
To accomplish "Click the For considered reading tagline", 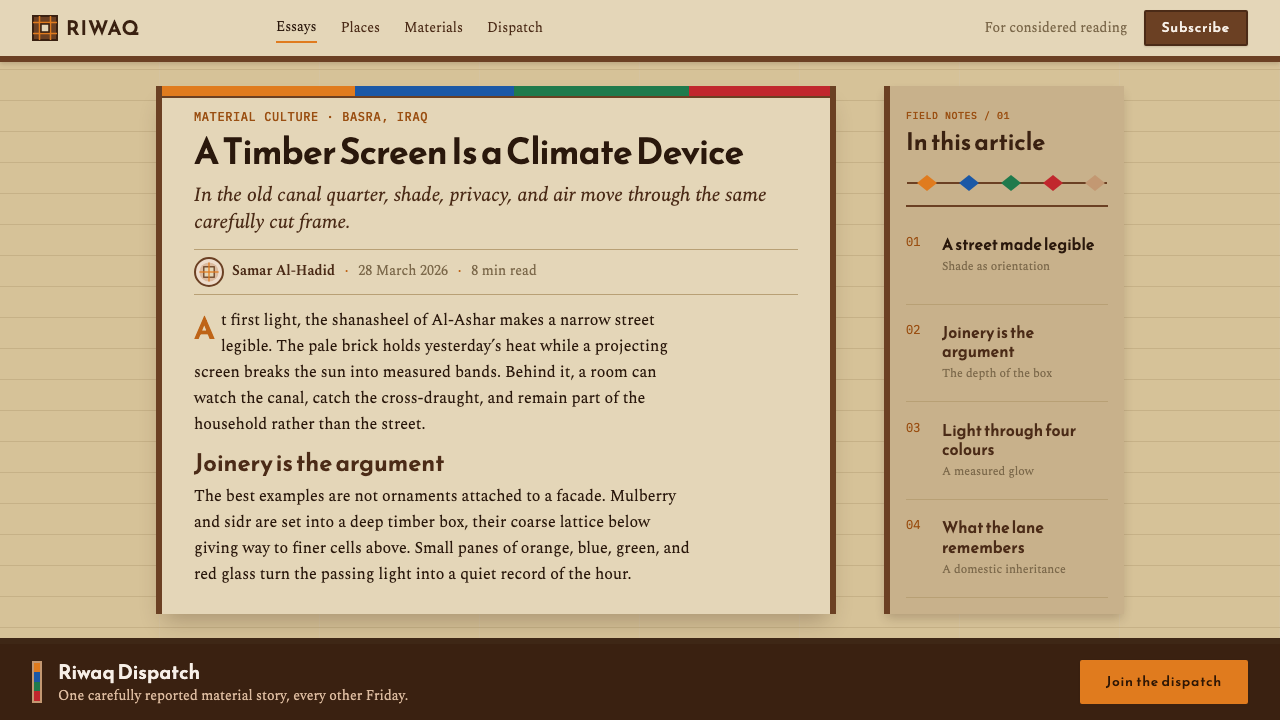I will tap(1056, 28).
